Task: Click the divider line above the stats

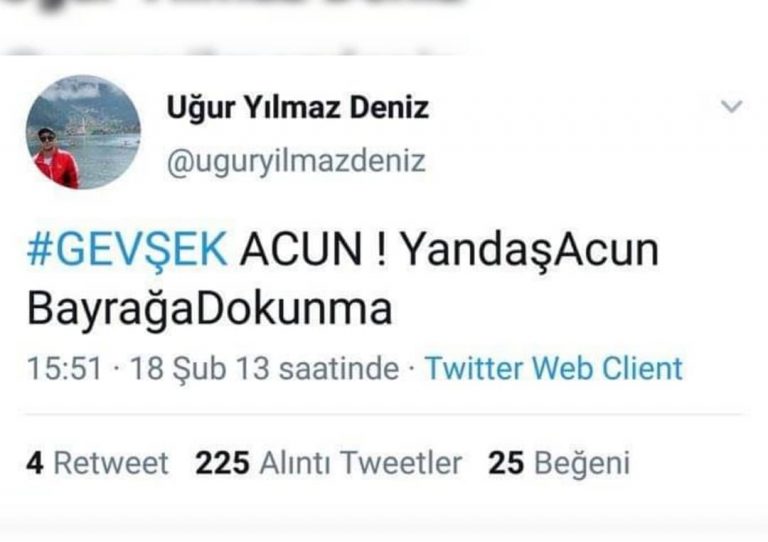Action: (x=385, y=415)
